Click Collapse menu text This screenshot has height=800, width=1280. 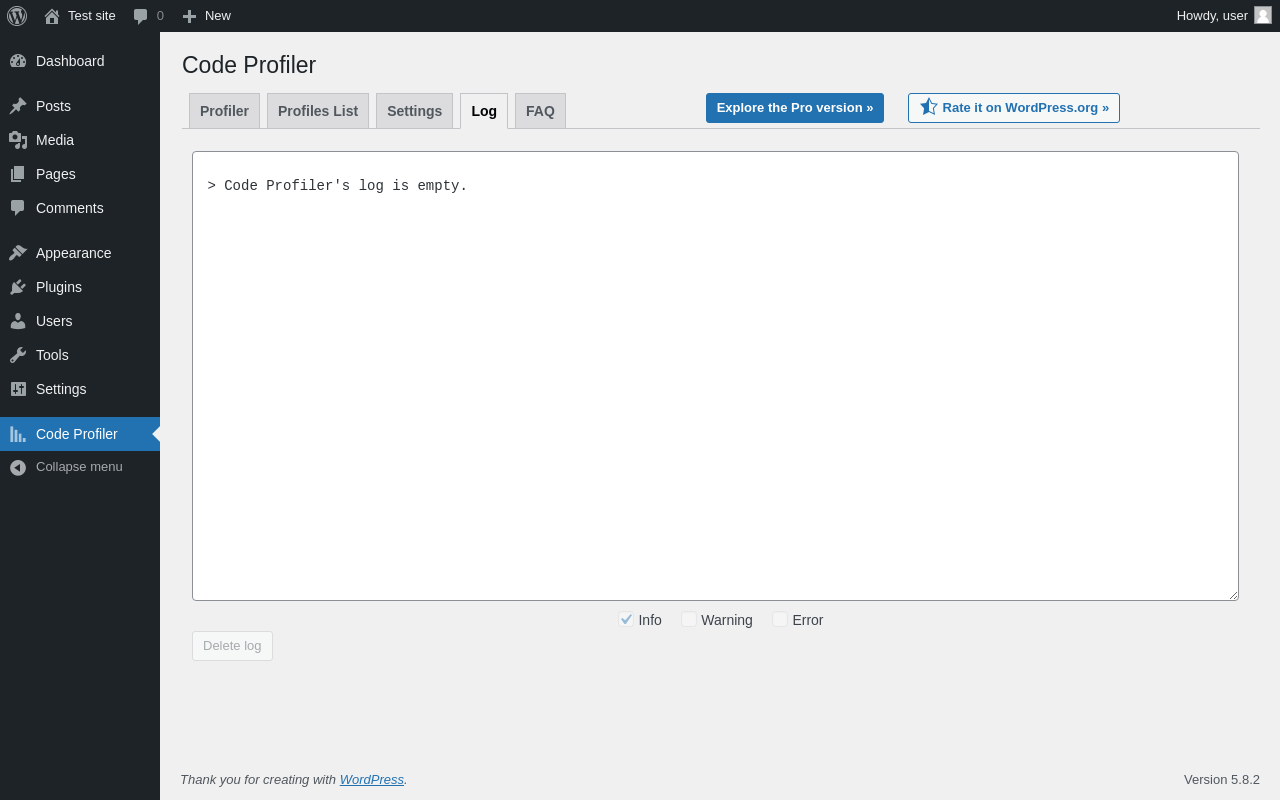click(79, 467)
